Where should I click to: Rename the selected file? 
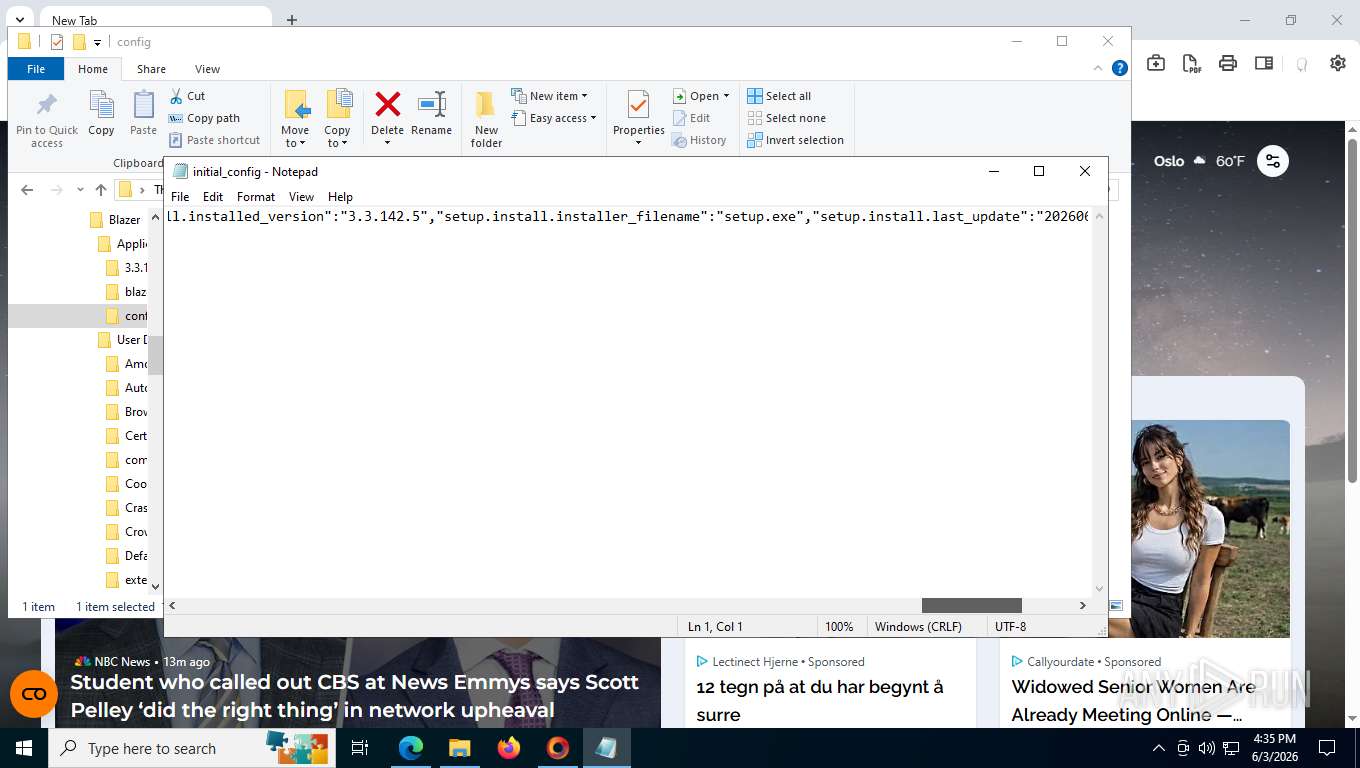(x=431, y=113)
